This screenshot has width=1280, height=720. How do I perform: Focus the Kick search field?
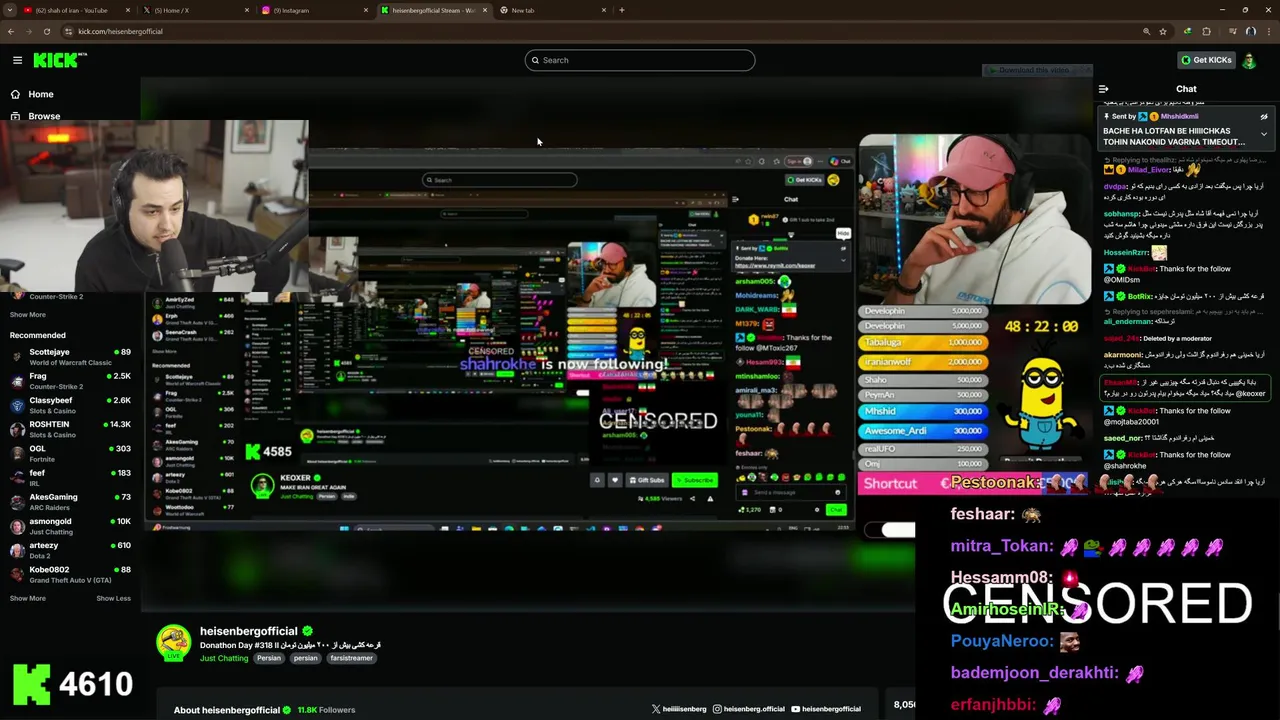coord(640,60)
